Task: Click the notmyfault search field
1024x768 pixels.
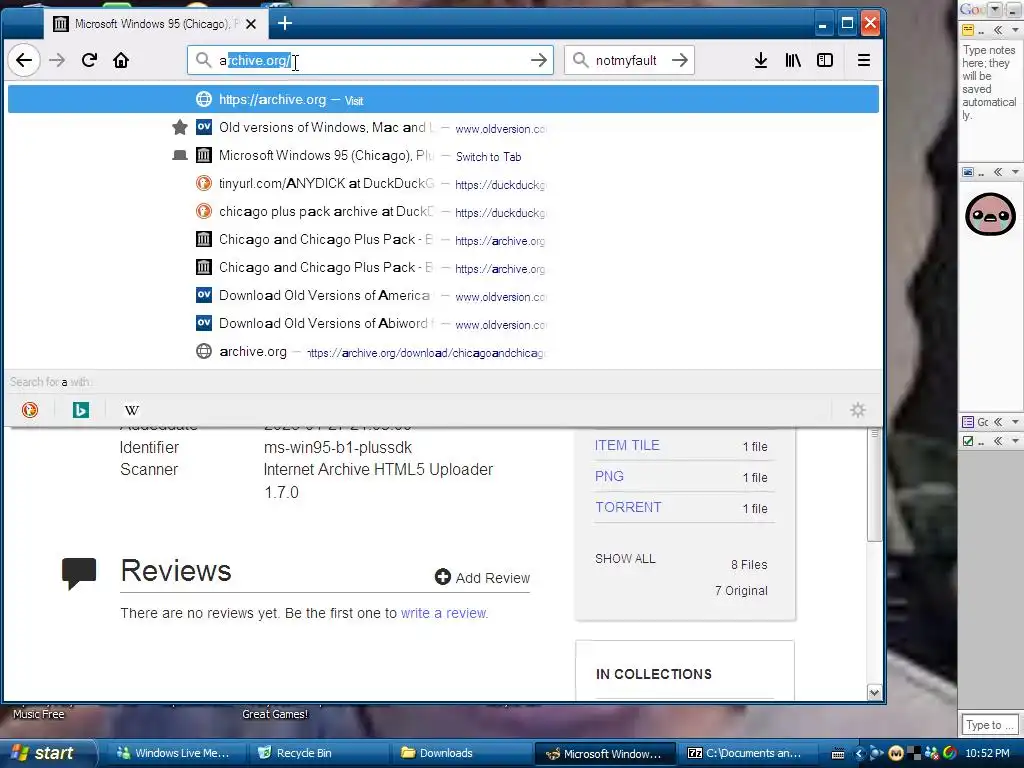Action: point(629,60)
